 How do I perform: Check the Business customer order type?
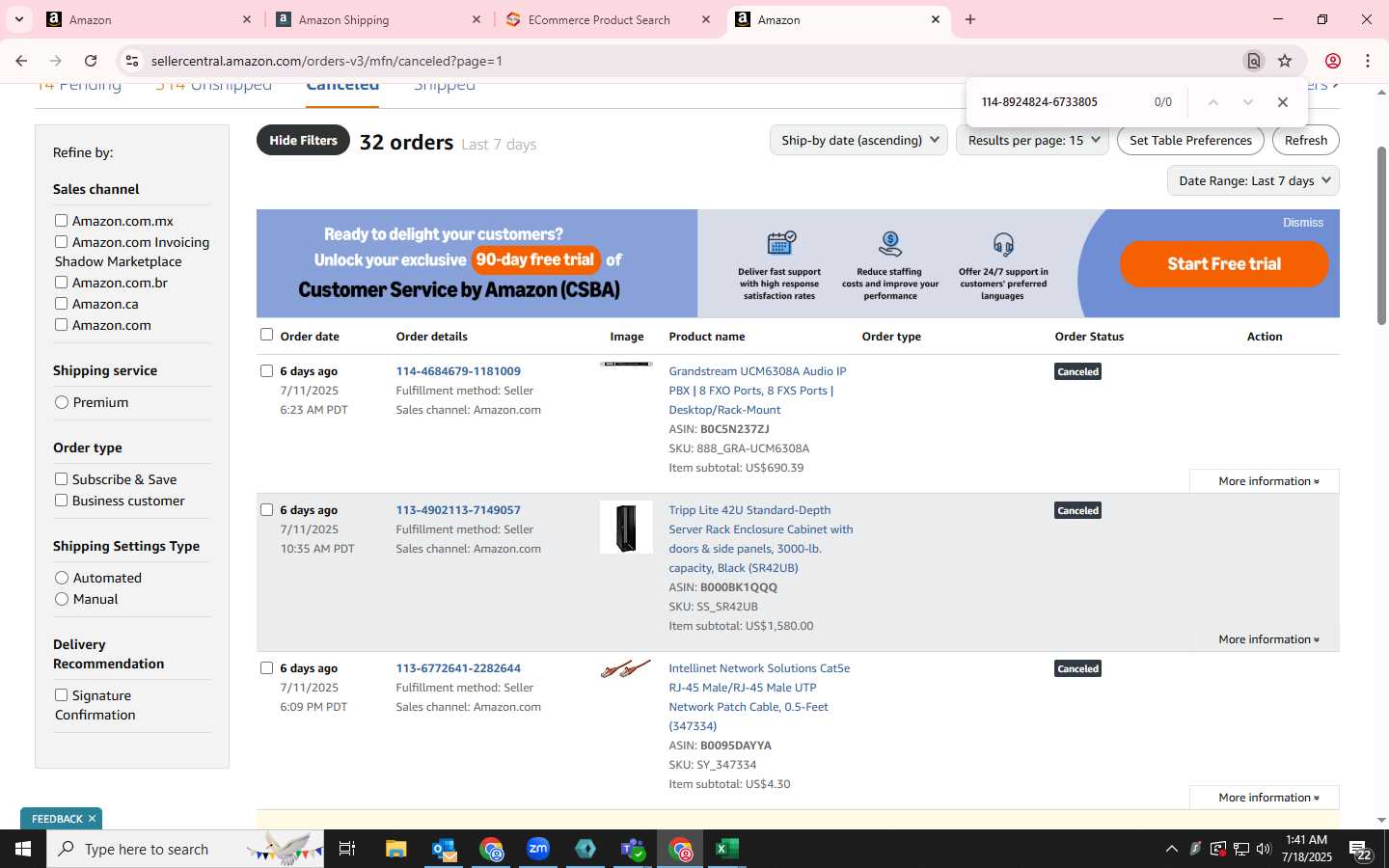61,501
